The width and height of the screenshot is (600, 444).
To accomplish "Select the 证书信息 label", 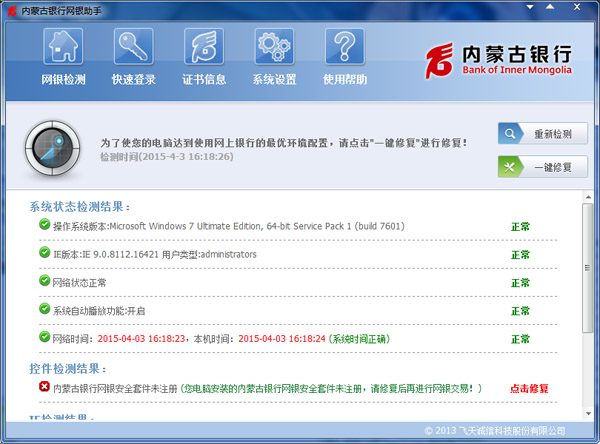I will click(x=204, y=80).
